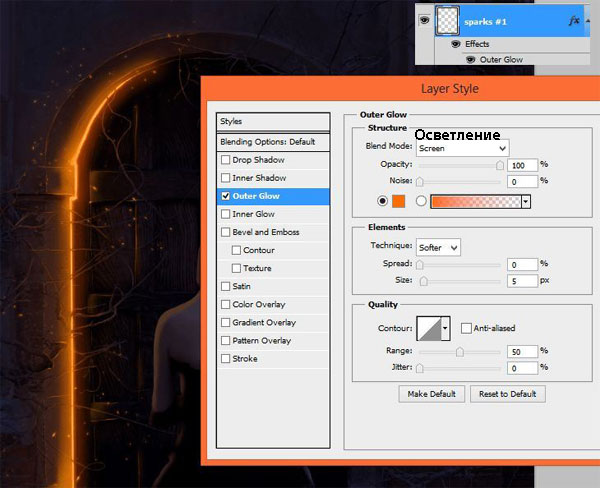
Task: Click the Range slider handle
Action: tap(460, 351)
